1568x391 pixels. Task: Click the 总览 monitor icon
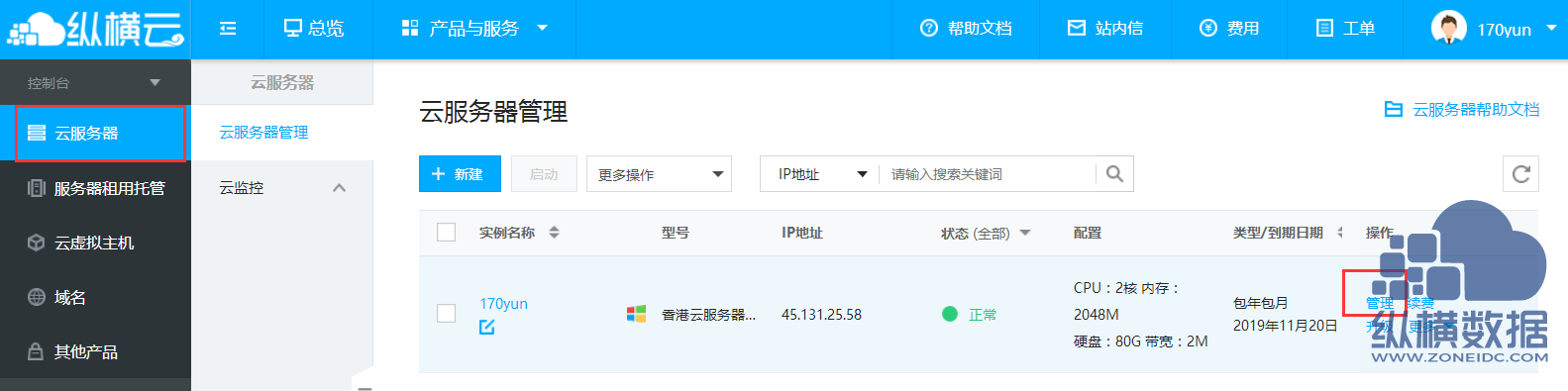click(292, 28)
